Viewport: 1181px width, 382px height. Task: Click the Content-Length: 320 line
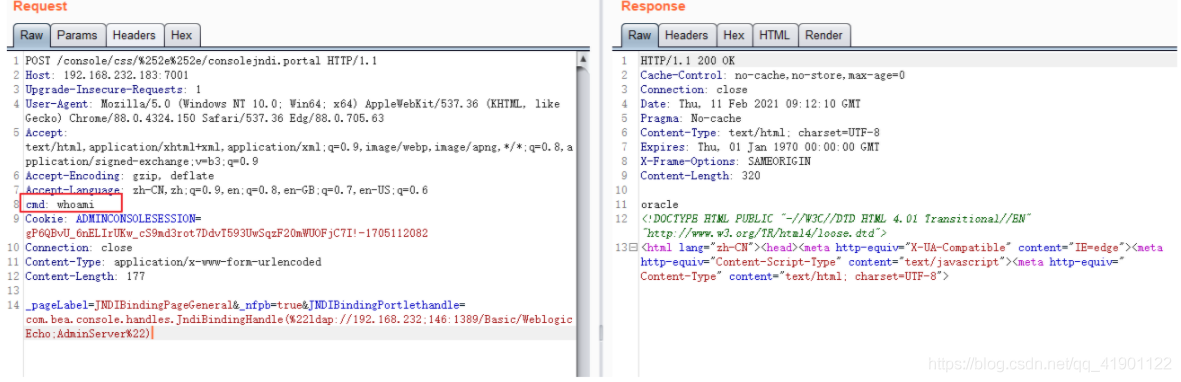click(x=700, y=176)
